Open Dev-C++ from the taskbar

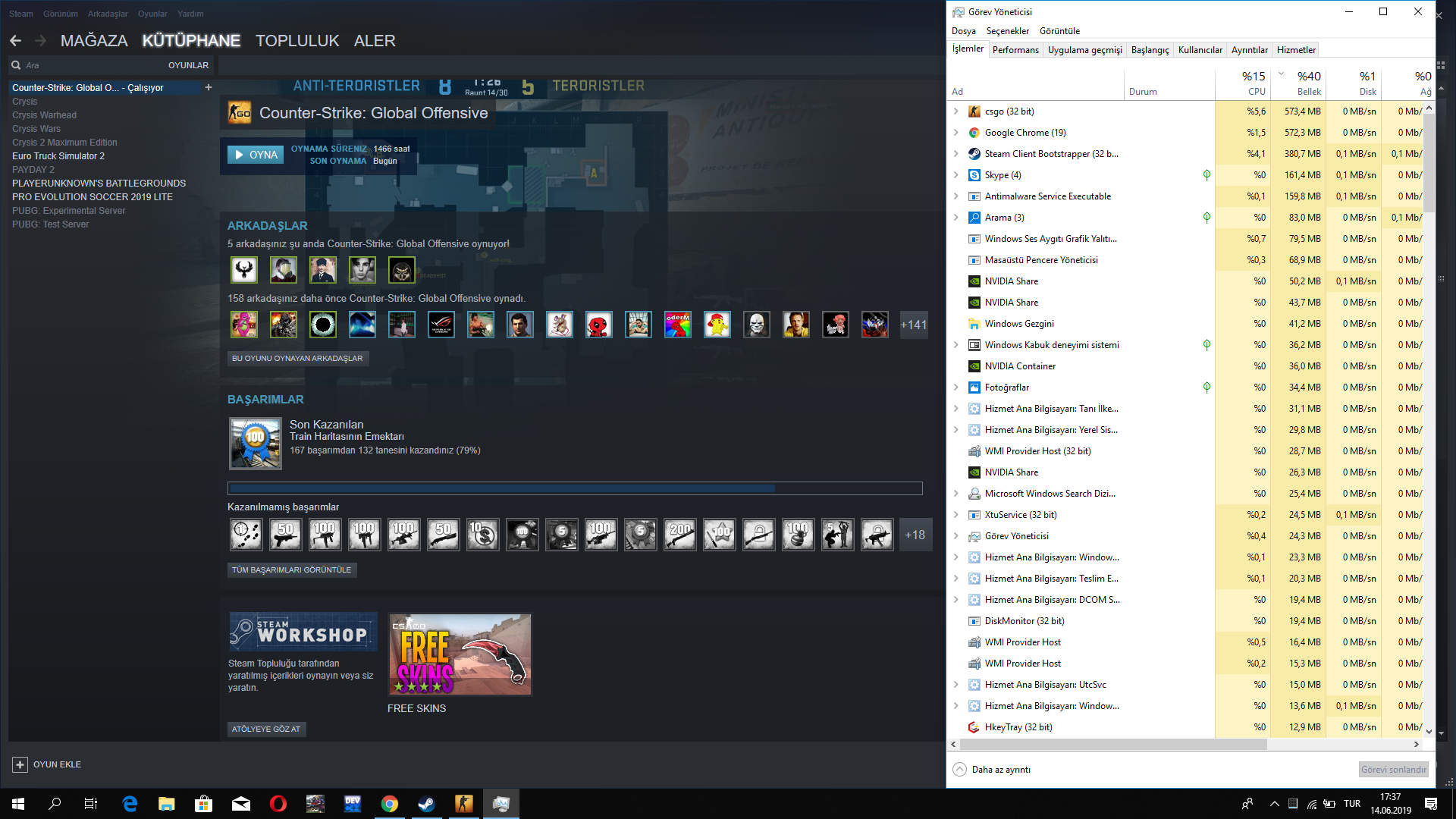point(353,804)
